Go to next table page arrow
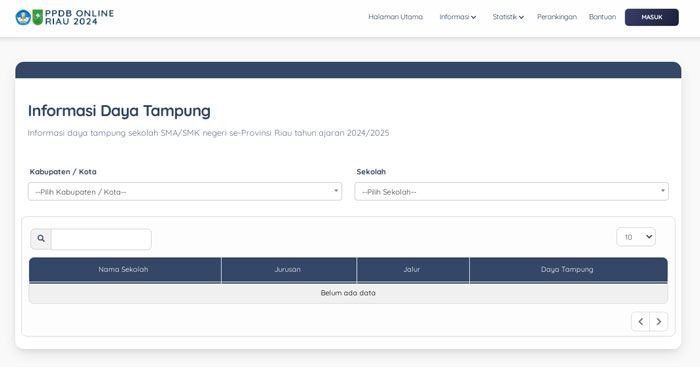The height and width of the screenshot is (367, 700). tap(658, 321)
